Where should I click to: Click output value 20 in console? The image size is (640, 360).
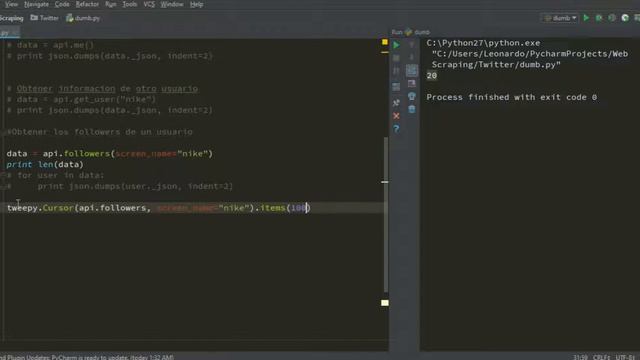coord(431,76)
